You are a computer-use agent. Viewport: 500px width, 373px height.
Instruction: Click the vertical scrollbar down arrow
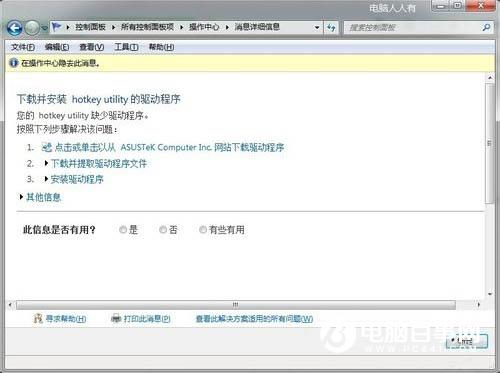490,294
